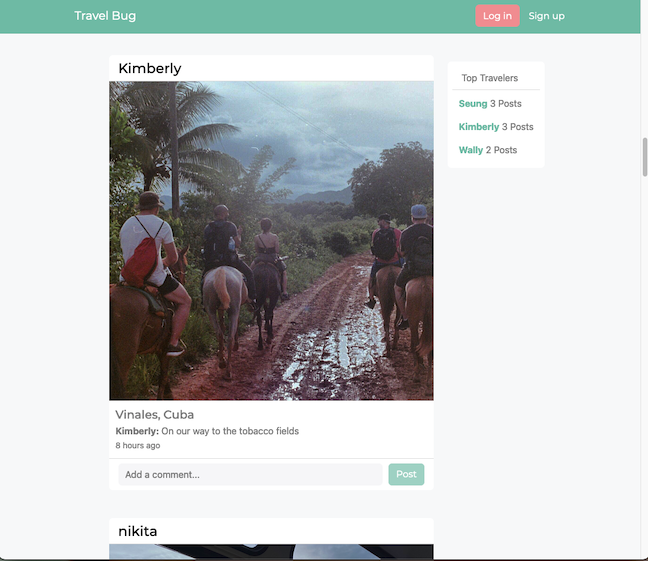Viewport: 648px width, 561px height.
Task: Open nikita's post image preview
Action: coord(271,552)
